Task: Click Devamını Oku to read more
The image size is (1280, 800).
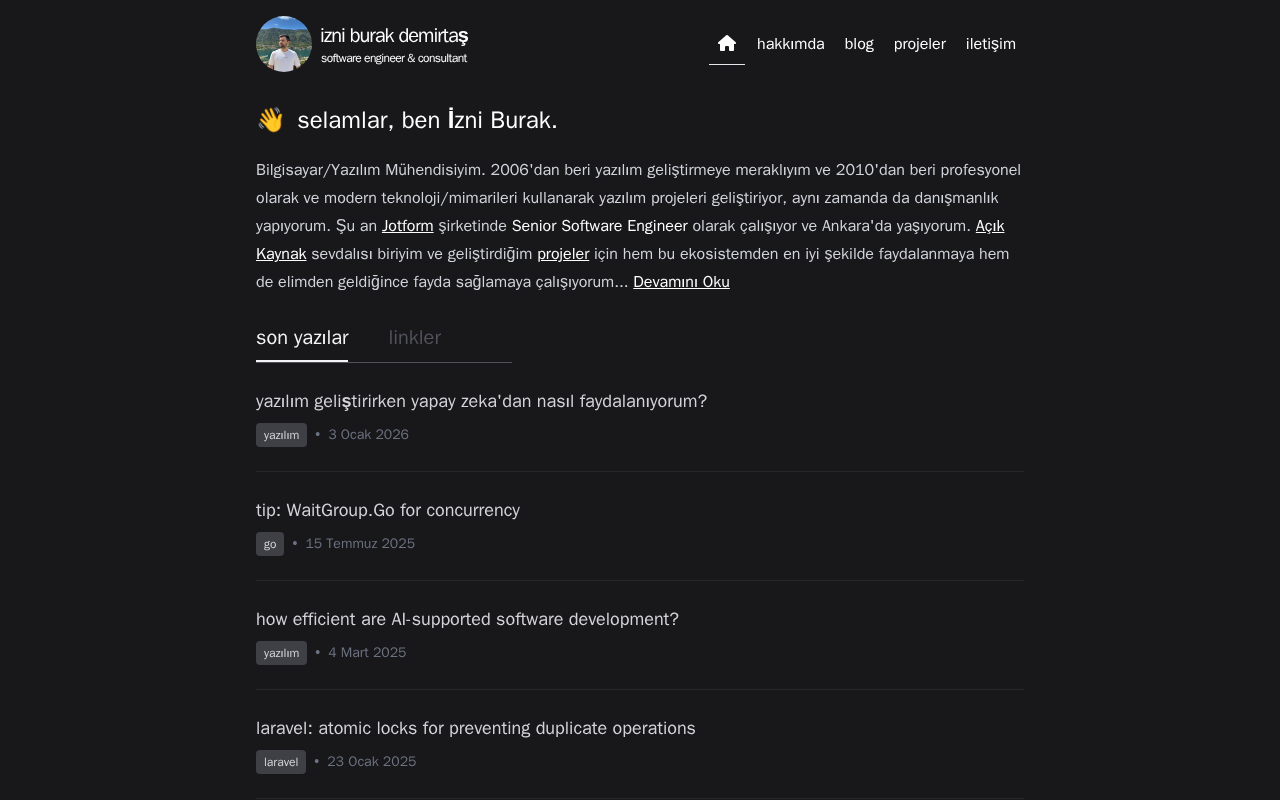Action: (x=681, y=282)
